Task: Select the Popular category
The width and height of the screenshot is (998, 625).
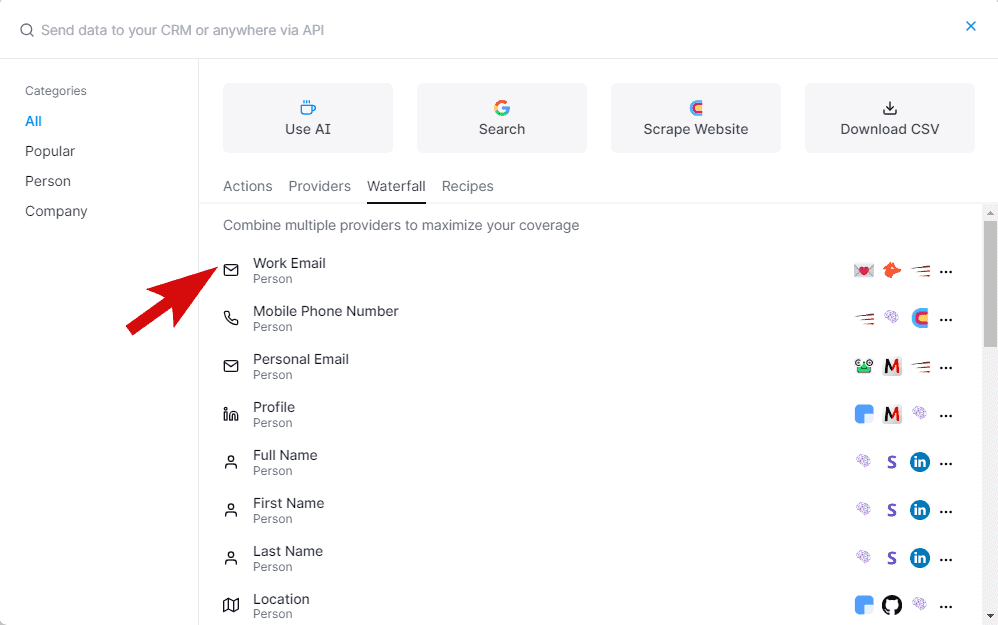Action: tap(50, 151)
